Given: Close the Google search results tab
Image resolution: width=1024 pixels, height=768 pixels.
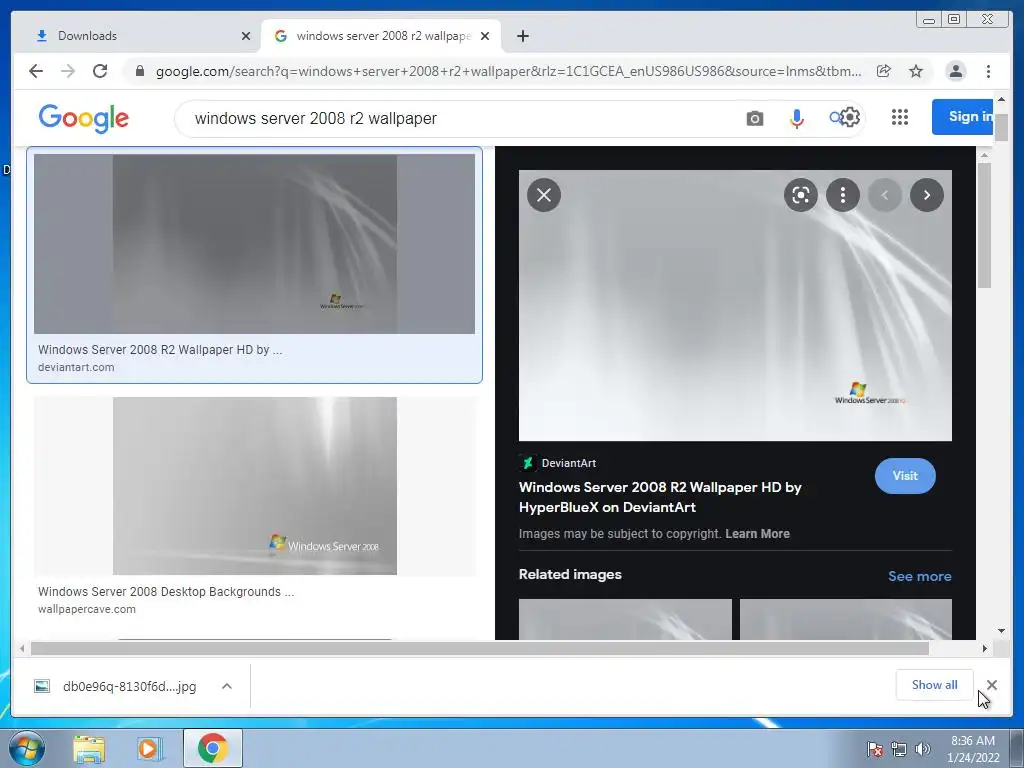Looking at the screenshot, I should coord(485,36).
